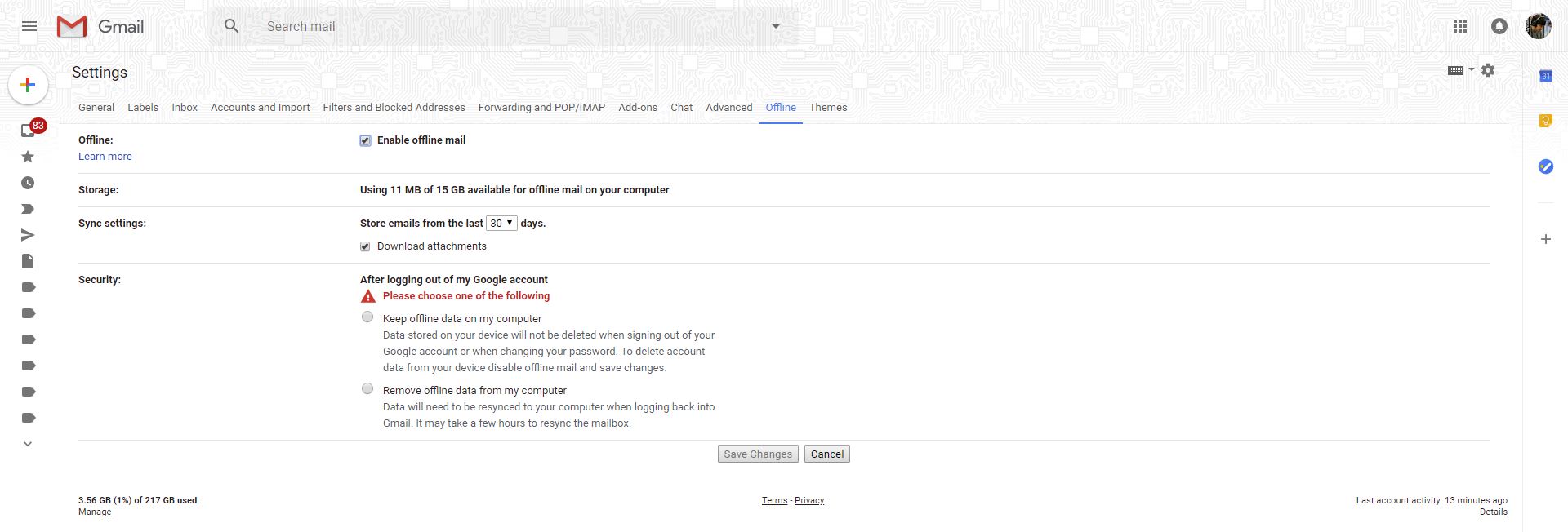Click the Save Changes button
This screenshot has height=532, width=1568.
(758, 454)
